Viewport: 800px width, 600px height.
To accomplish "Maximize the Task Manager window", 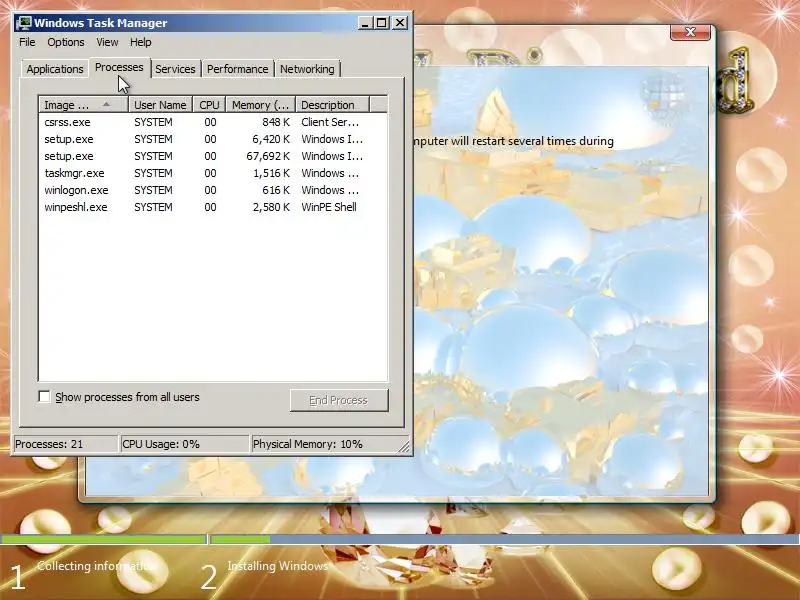I will [x=381, y=23].
